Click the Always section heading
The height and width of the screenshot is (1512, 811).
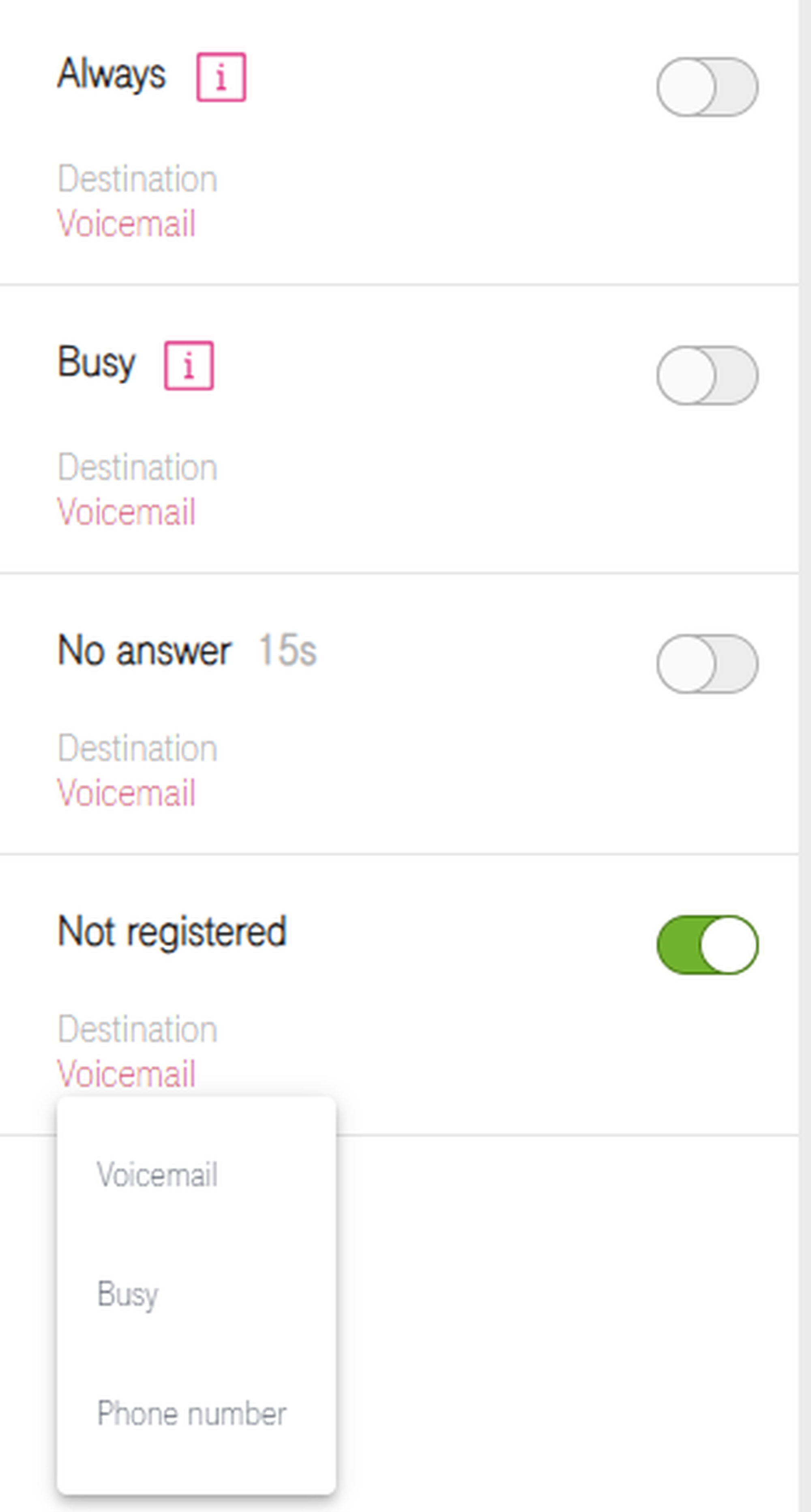[x=112, y=75]
